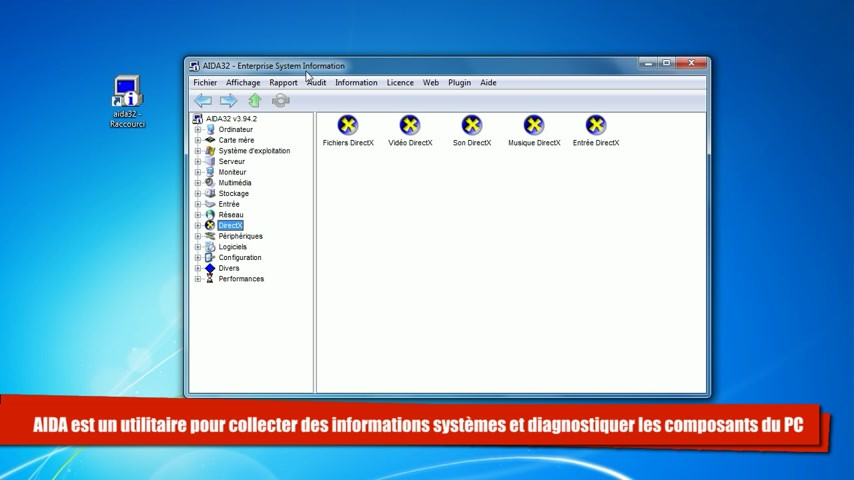Expand the Stockage tree node
Screen dimensions: 854x480
198,194
